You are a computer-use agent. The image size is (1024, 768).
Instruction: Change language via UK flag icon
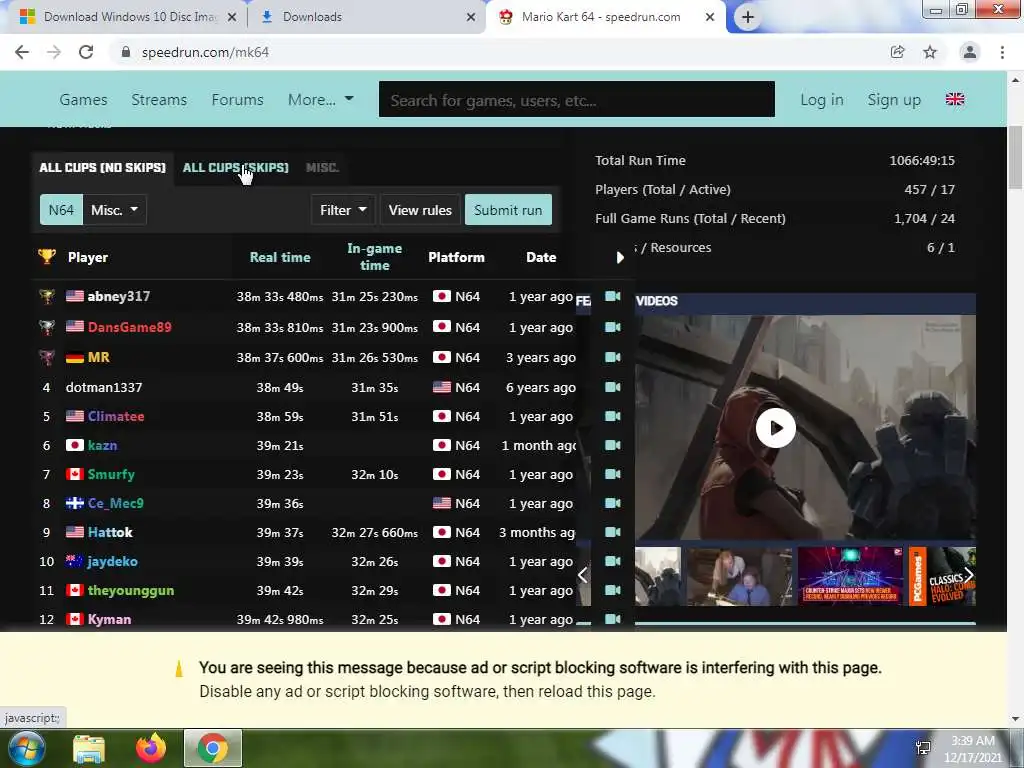(955, 99)
